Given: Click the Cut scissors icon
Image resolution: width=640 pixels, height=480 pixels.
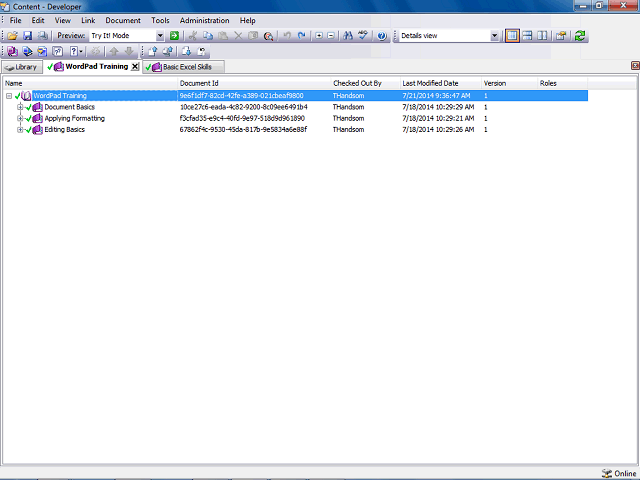Looking at the screenshot, I should [x=193, y=36].
